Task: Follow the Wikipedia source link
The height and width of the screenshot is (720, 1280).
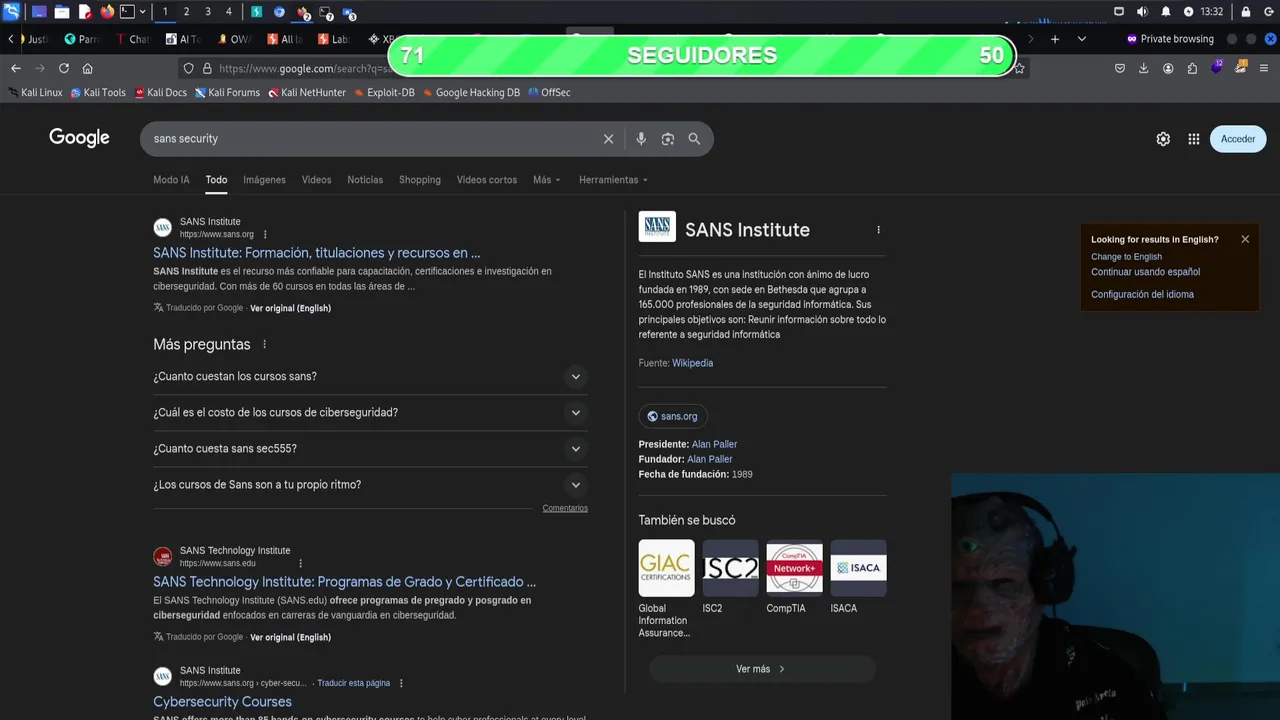Action: point(692,363)
